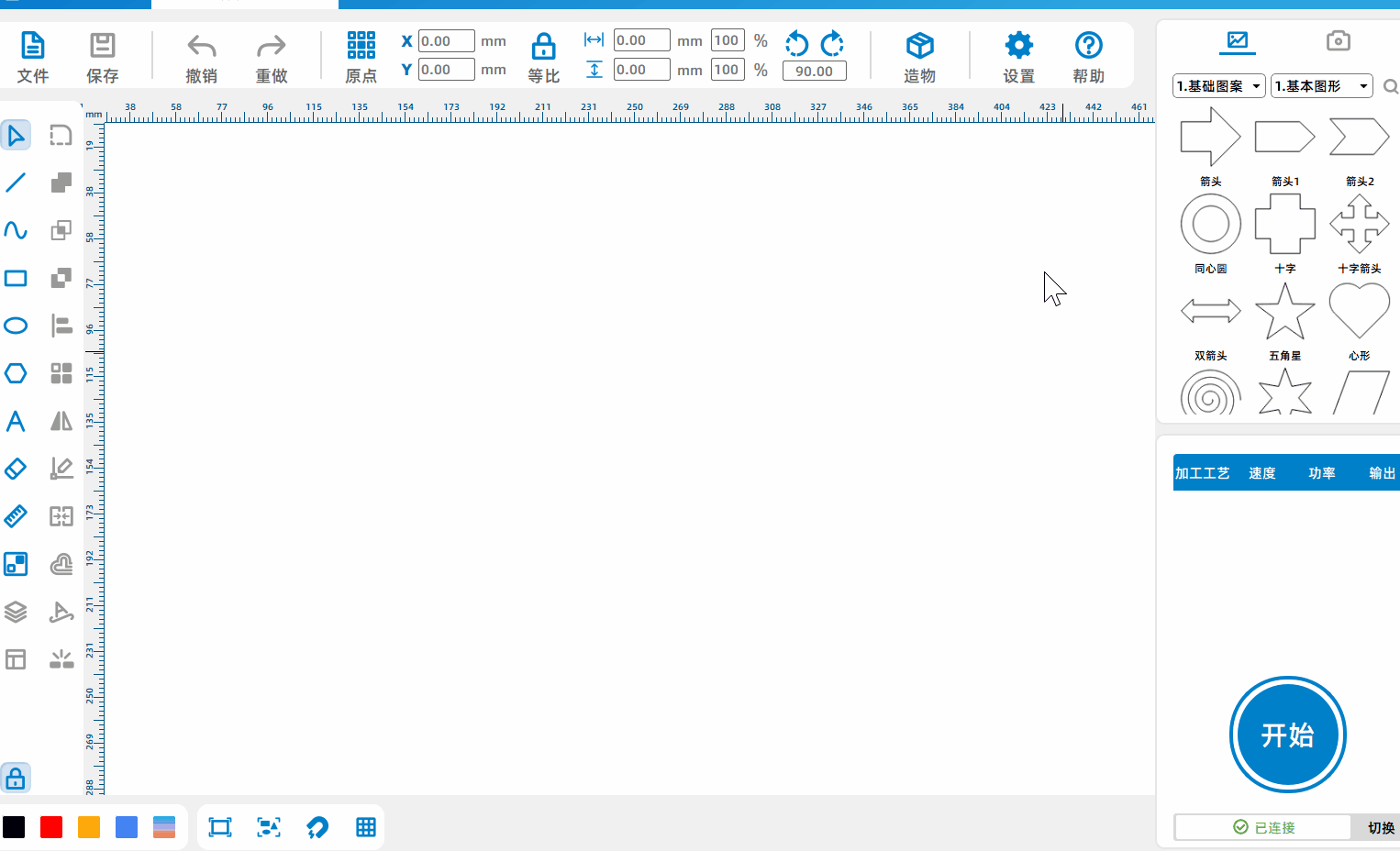Click the 切换 switch button
Viewport: 1400px width, 851px height.
click(x=1380, y=827)
